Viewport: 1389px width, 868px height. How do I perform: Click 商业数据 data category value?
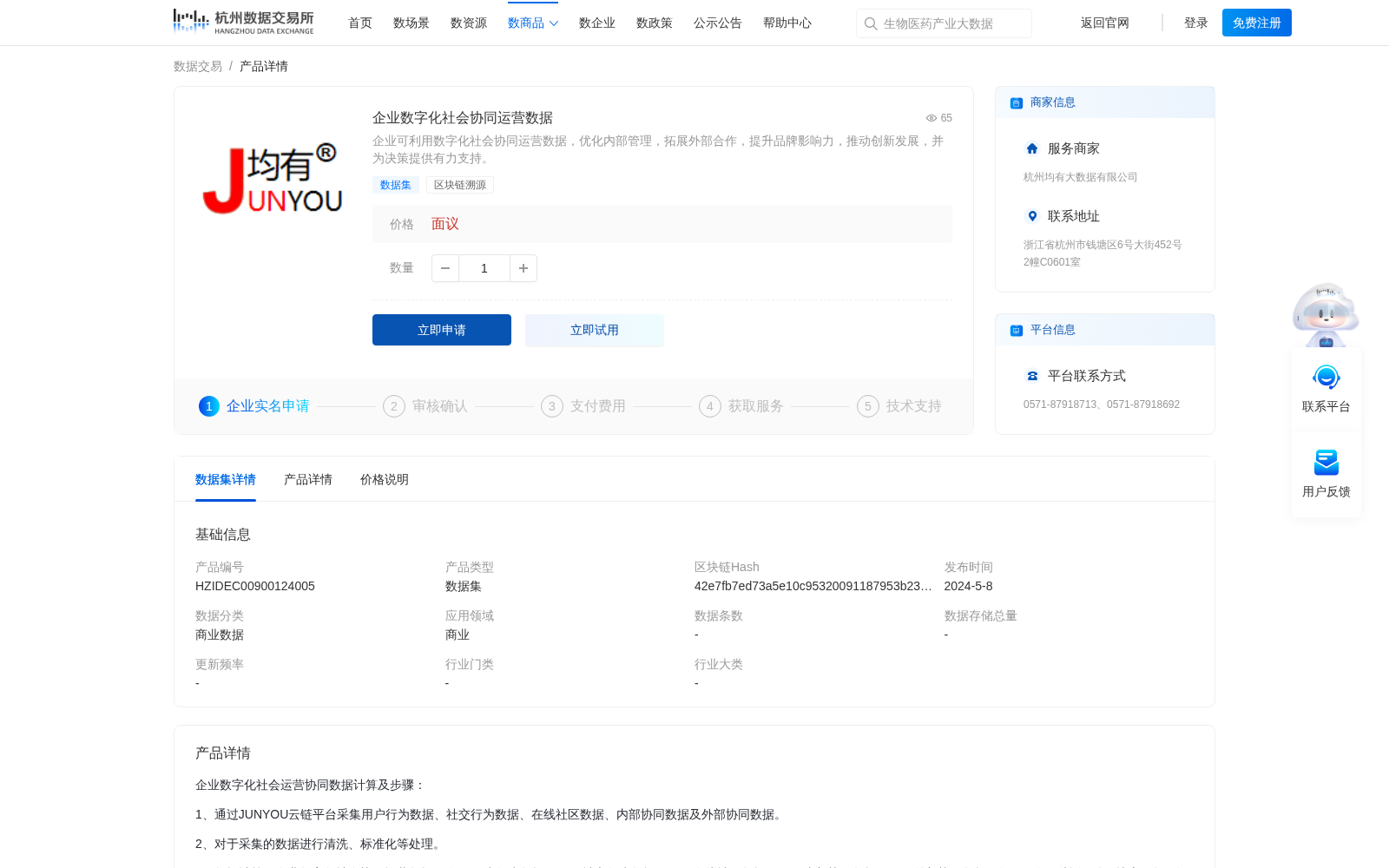[220, 635]
